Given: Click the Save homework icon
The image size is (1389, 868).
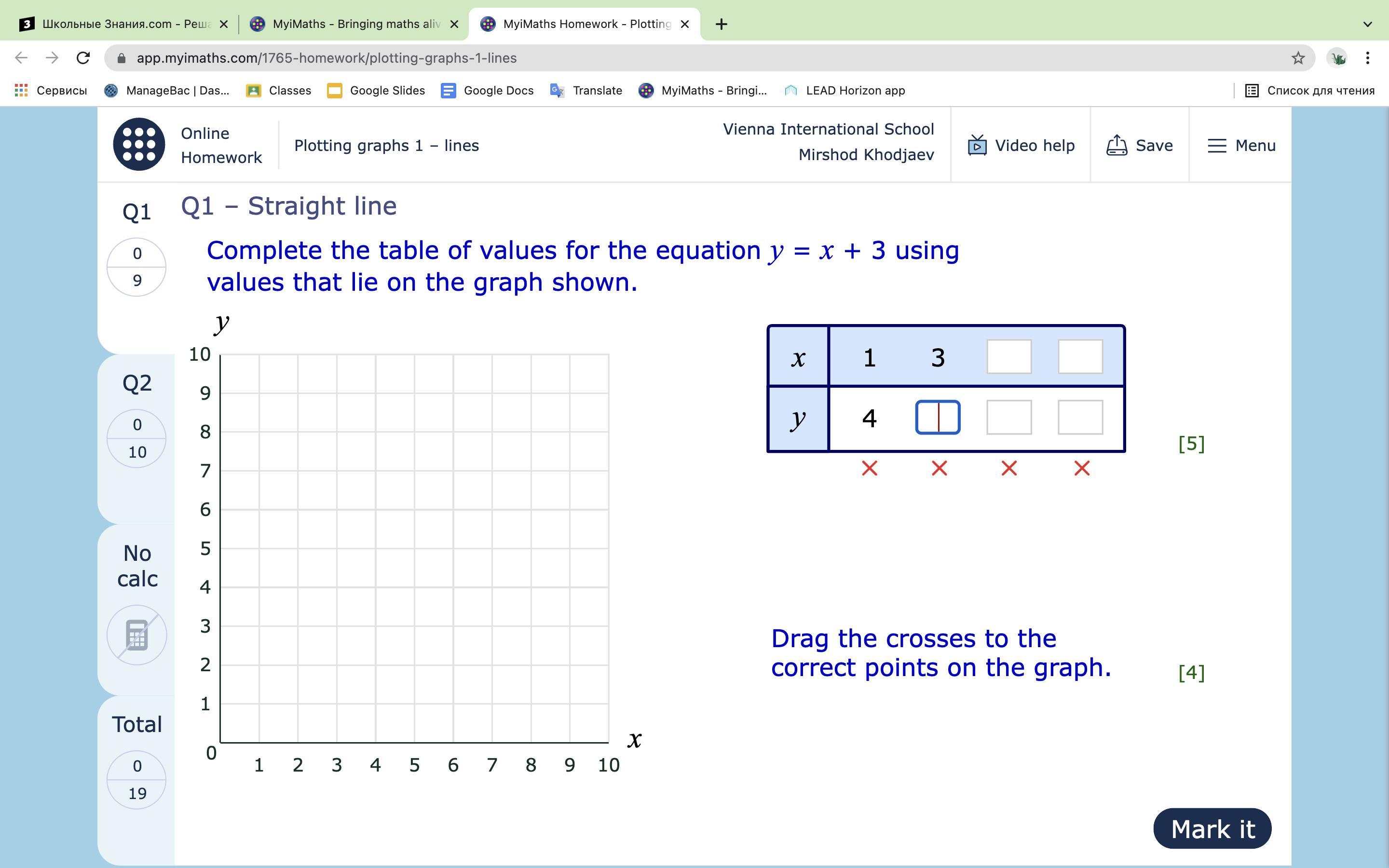Looking at the screenshot, I should pos(1117,145).
